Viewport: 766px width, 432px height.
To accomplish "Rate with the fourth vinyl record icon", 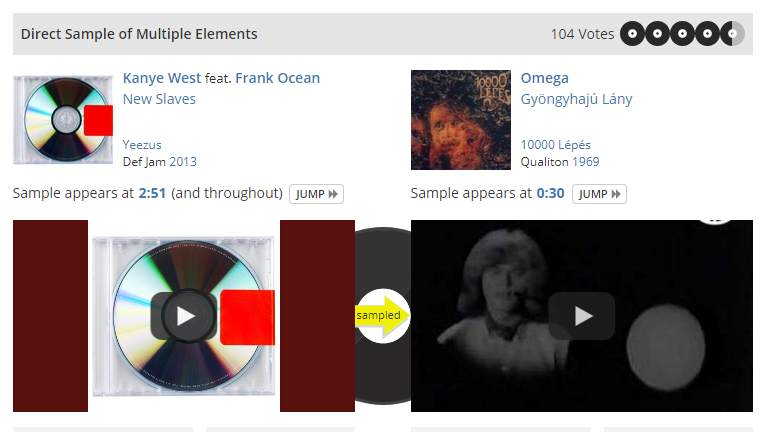I will coord(707,34).
